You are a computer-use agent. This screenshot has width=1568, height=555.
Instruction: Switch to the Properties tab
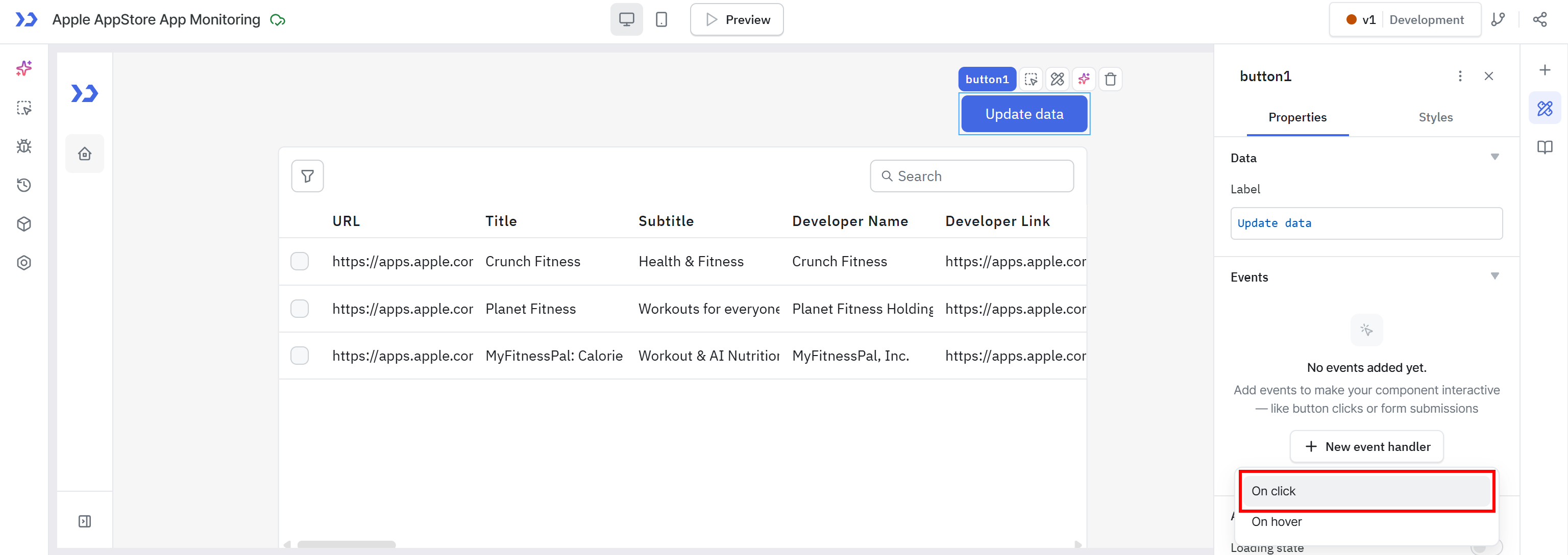[1297, 117]
